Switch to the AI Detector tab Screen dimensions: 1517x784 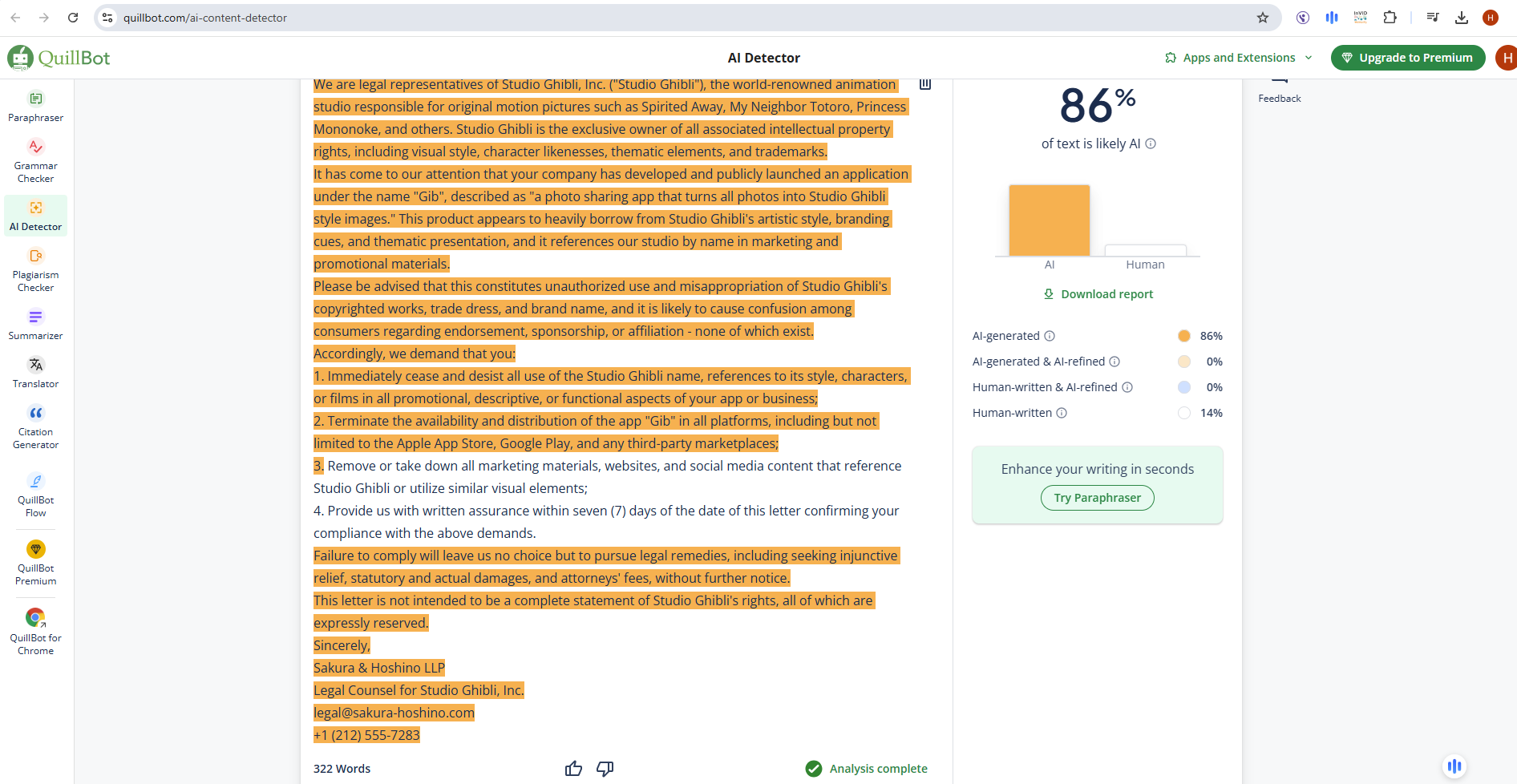coord(35,216)
